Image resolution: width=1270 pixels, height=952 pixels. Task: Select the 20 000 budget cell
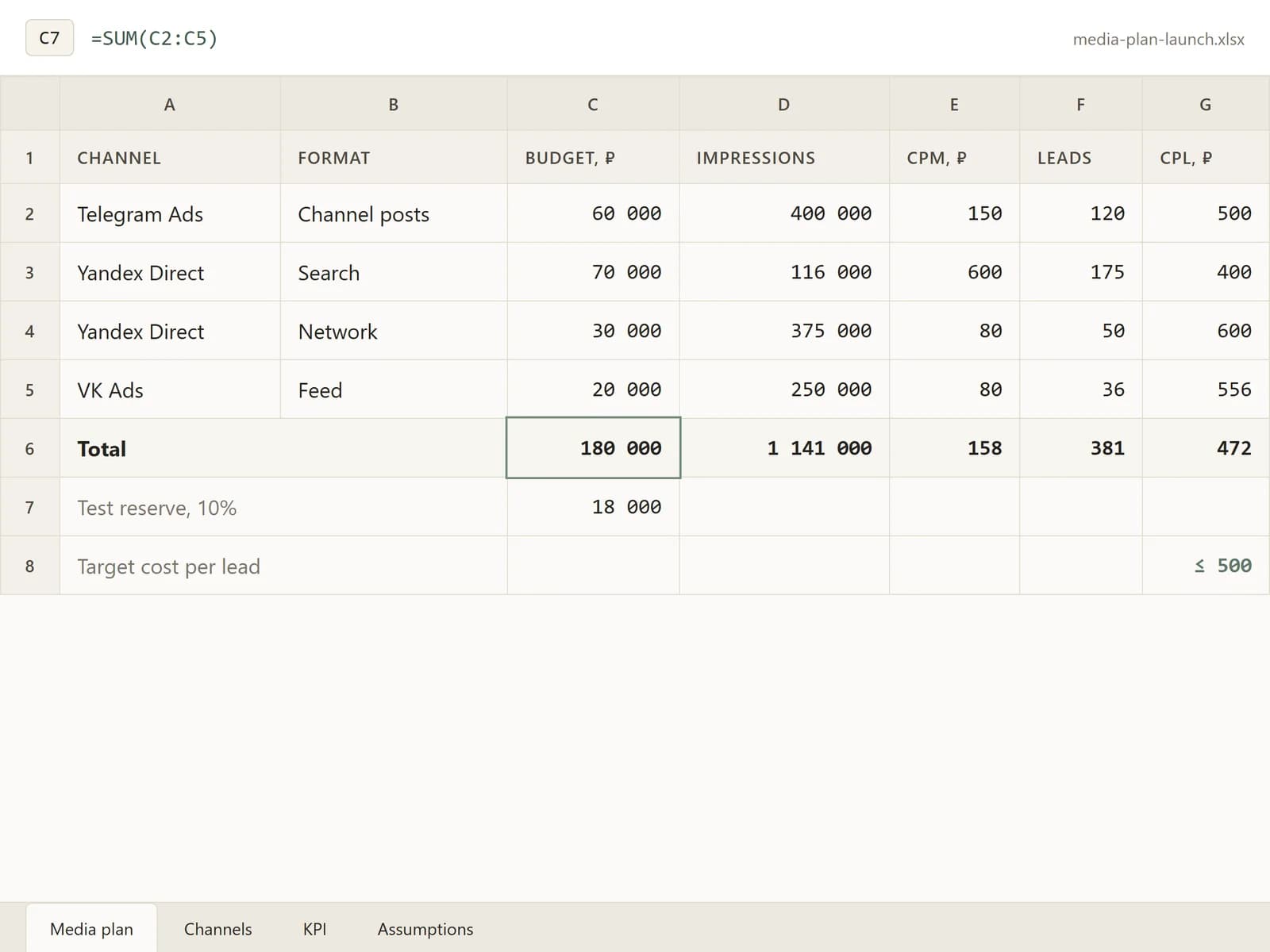point(593,390)
